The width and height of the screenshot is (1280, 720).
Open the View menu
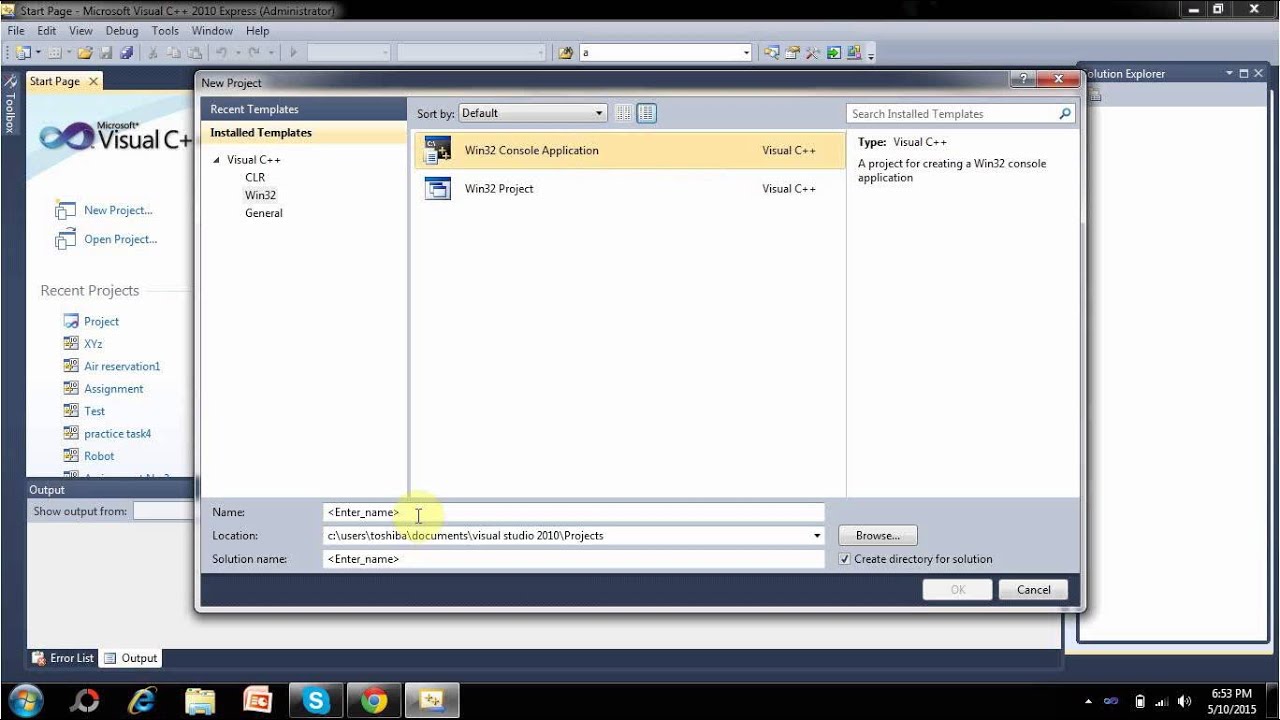coord(80,31)
